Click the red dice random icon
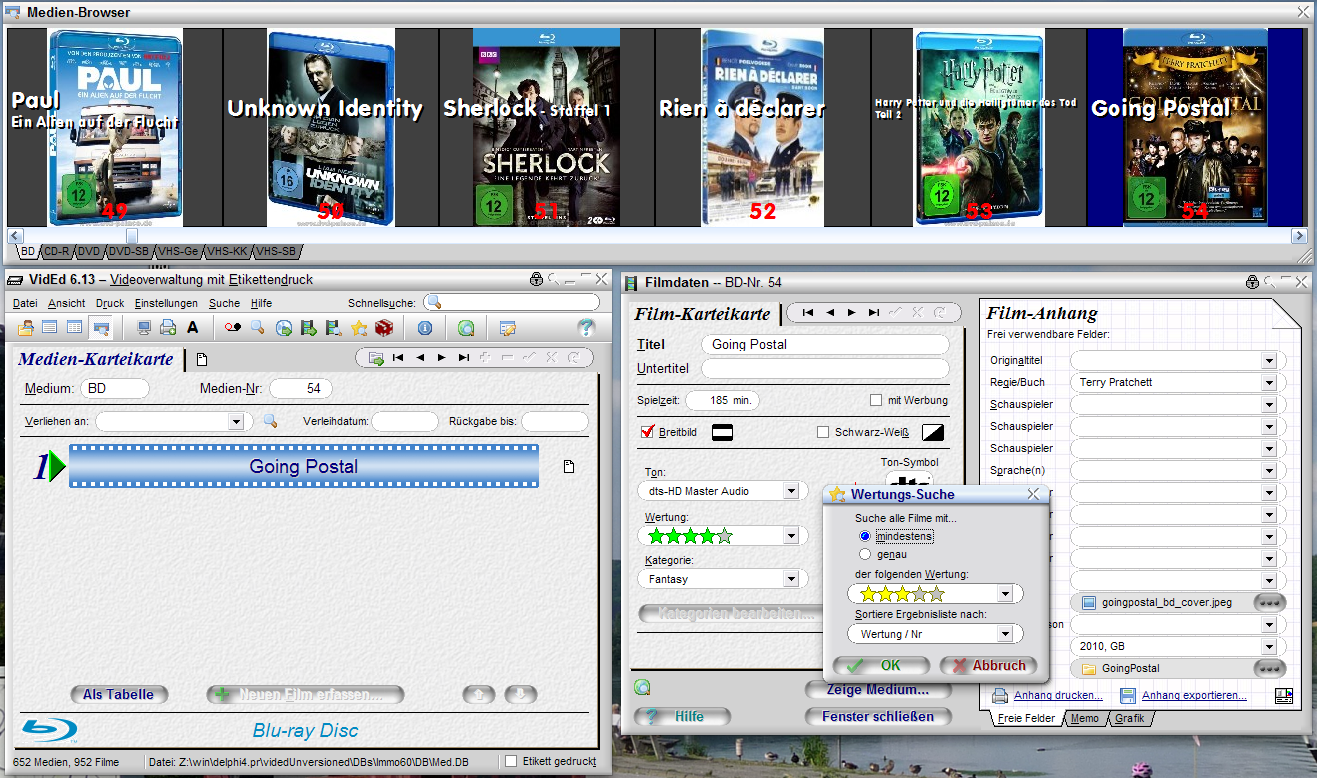 point(383,327)
